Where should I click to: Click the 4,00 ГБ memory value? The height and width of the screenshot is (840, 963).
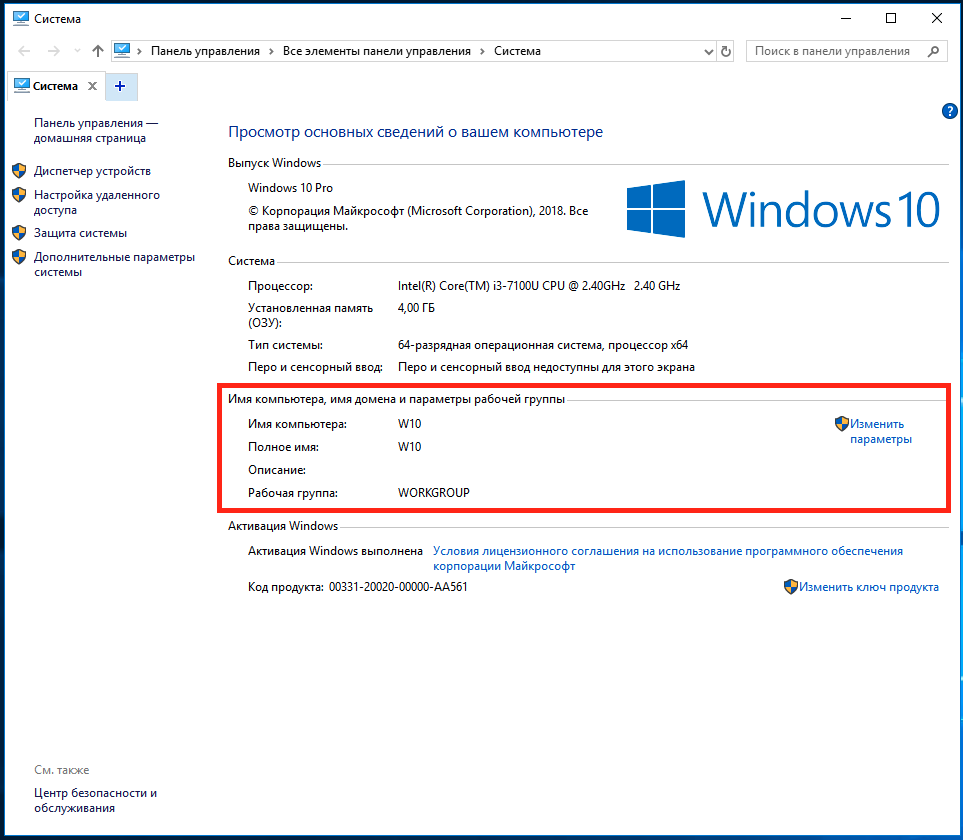click(416, 308)
